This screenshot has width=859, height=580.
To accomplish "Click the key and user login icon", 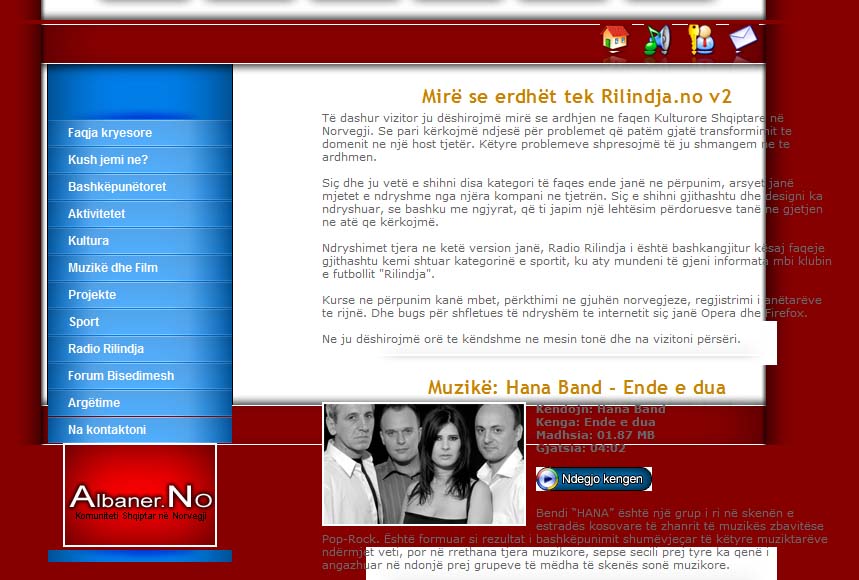I will click(x=701, y=39).
